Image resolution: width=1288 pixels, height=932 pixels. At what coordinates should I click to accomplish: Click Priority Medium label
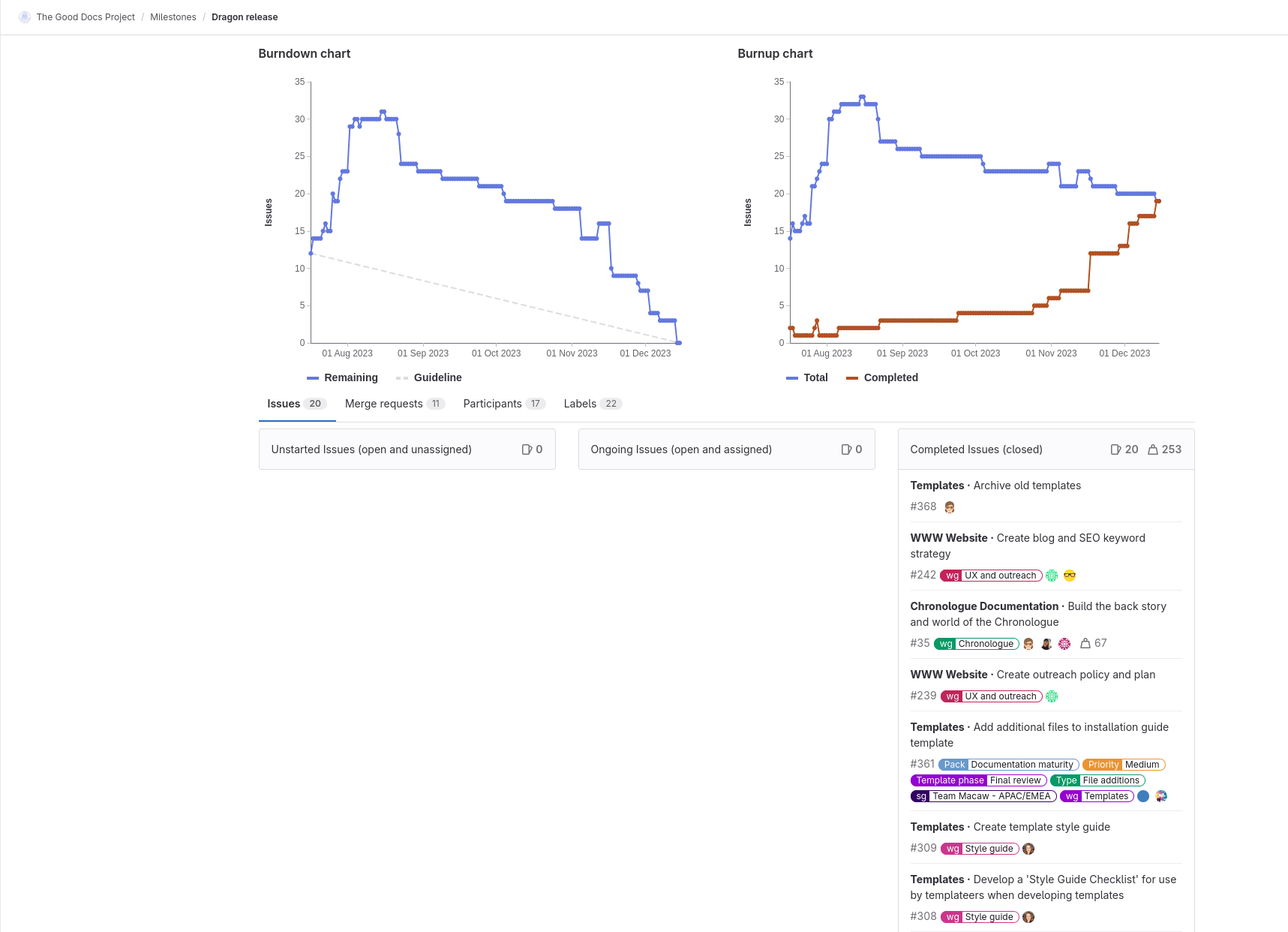pyautogui.click(x=1124, y=765)
